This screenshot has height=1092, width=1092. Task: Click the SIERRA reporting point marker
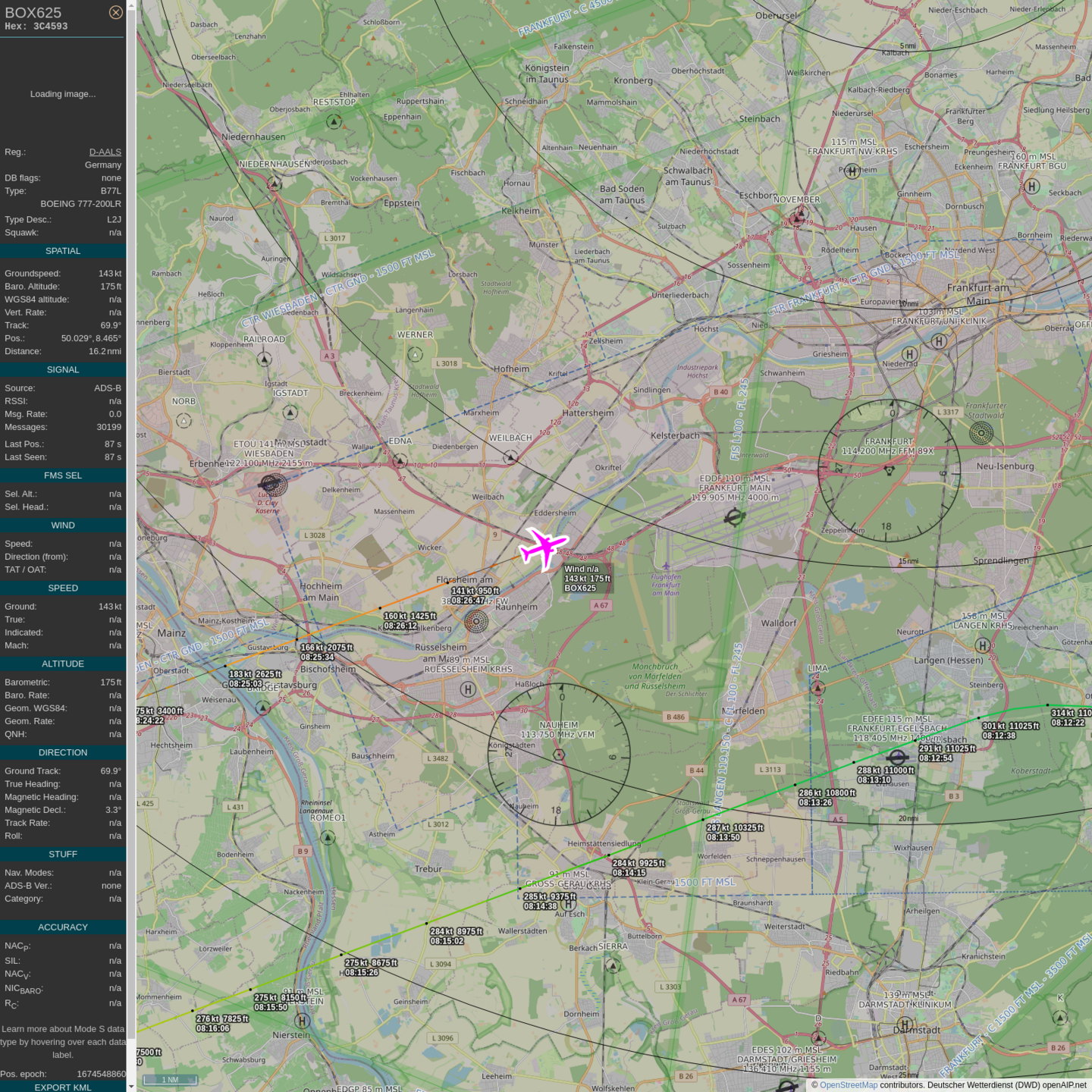click(613, 965)
